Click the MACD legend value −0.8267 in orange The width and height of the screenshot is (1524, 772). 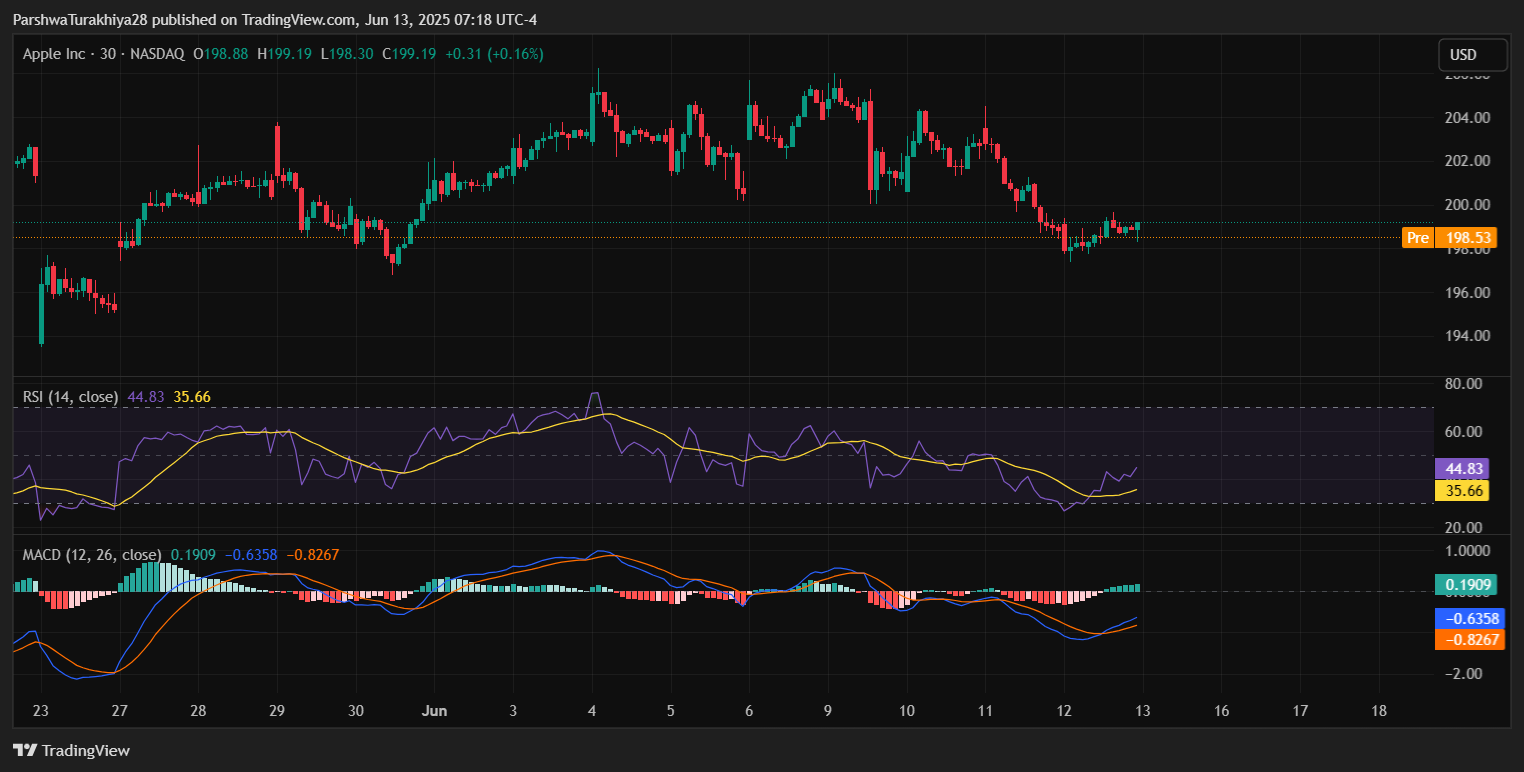point(312,554)
